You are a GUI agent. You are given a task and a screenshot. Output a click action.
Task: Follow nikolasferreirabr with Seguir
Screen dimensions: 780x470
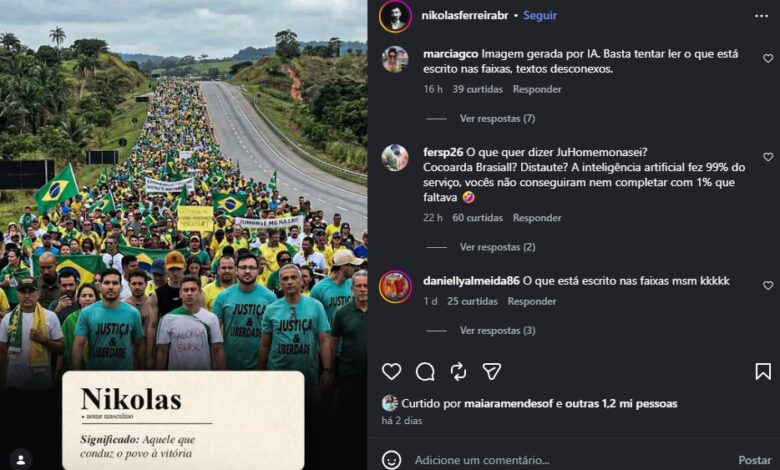click(x=540, y=15)
